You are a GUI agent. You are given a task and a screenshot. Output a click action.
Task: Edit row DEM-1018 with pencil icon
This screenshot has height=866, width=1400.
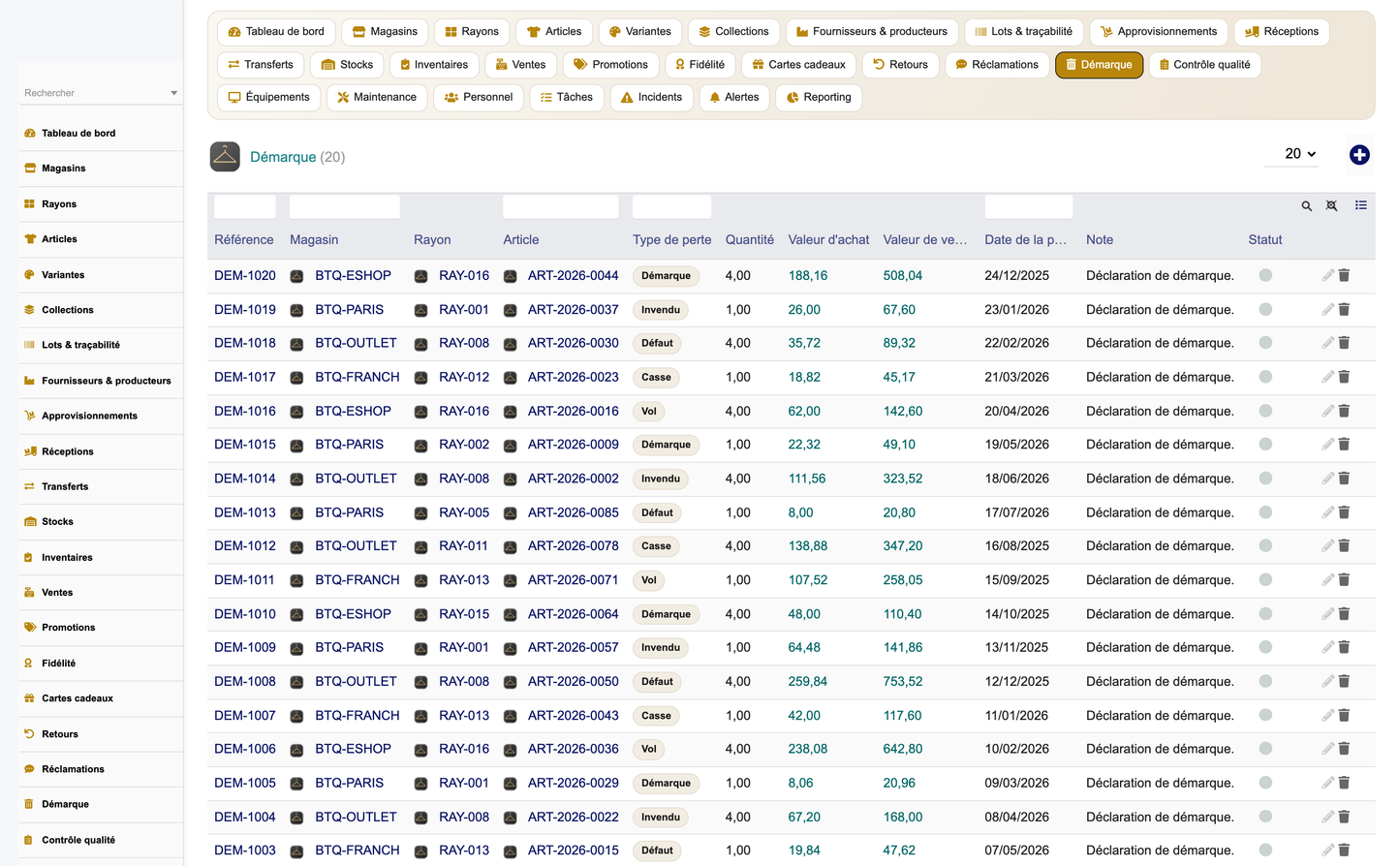(x=1327, y=343)
